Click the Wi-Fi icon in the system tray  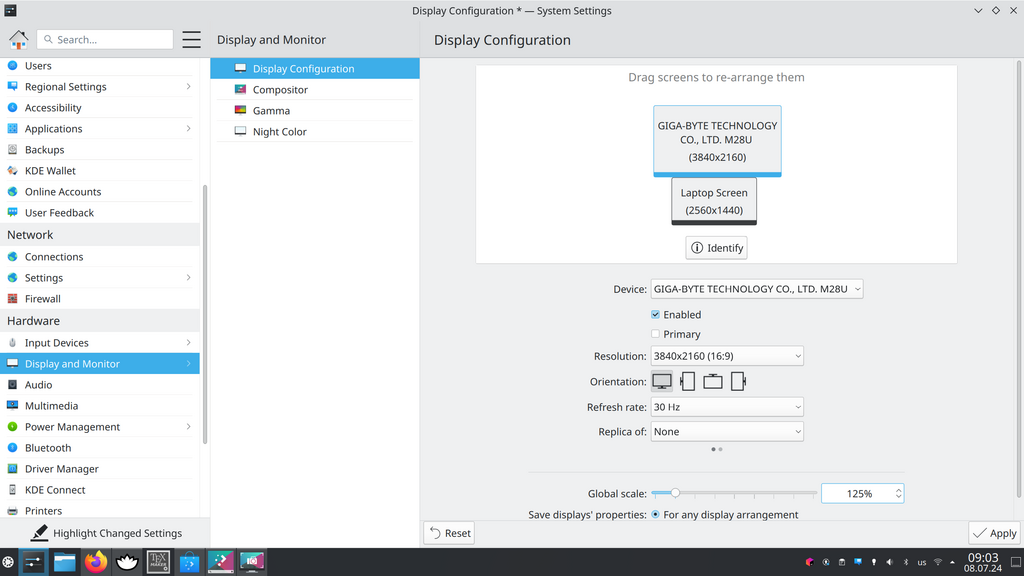tap(938, 562)
